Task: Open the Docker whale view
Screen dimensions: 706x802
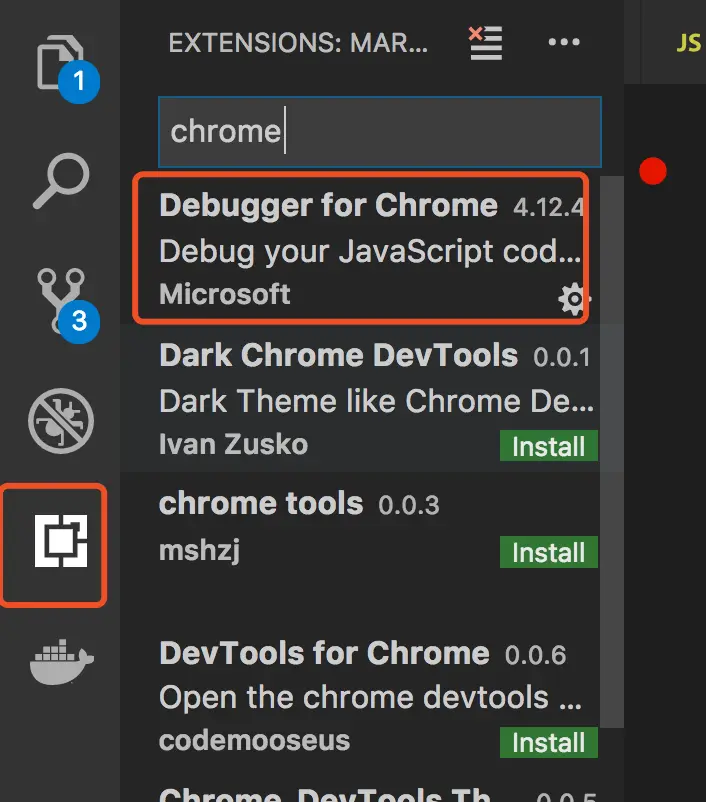Action: pyautogui.click(x=61, y=661)
